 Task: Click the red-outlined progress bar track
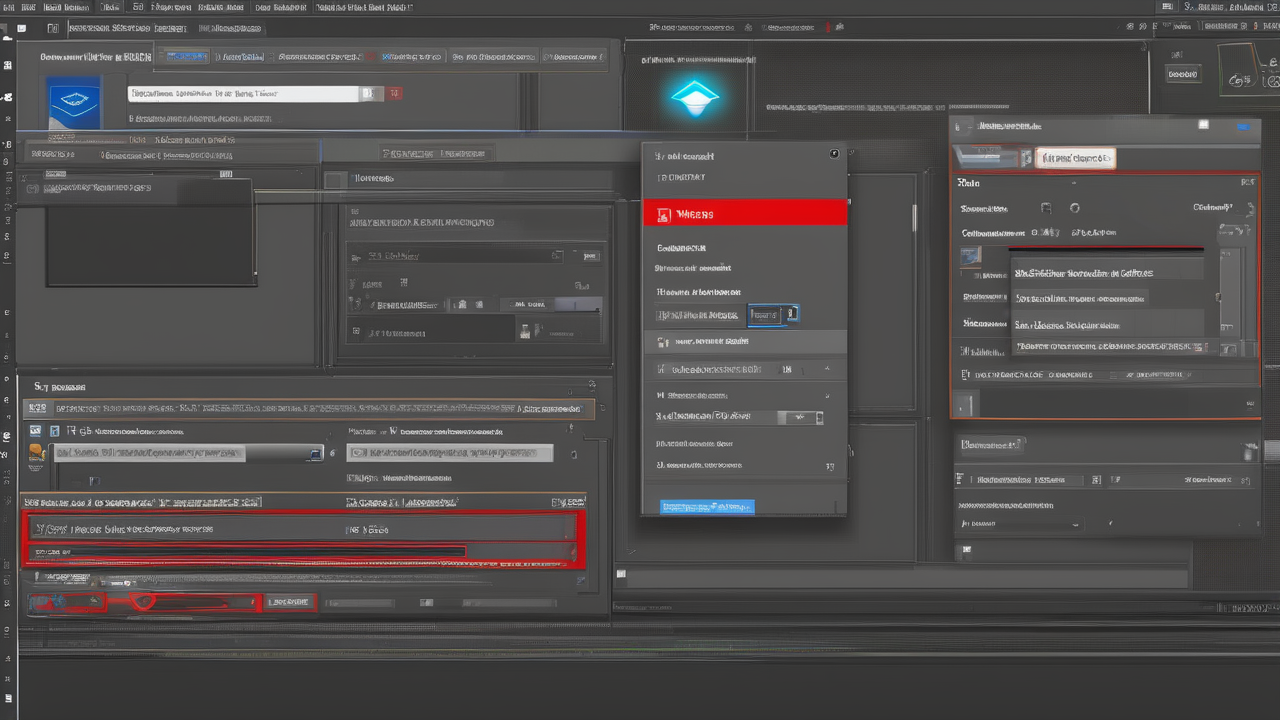coord(250,551)
